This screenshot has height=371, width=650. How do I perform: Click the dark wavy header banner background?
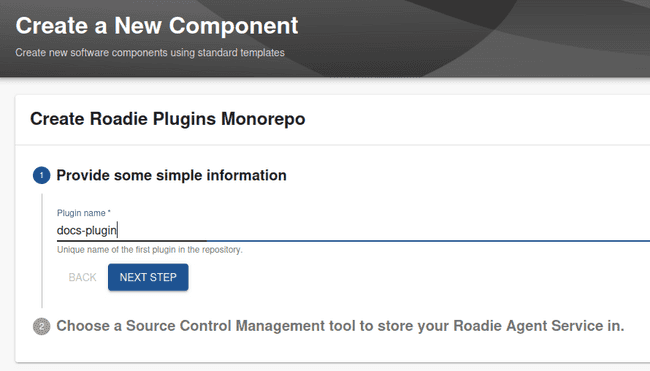tap(456, 37)
